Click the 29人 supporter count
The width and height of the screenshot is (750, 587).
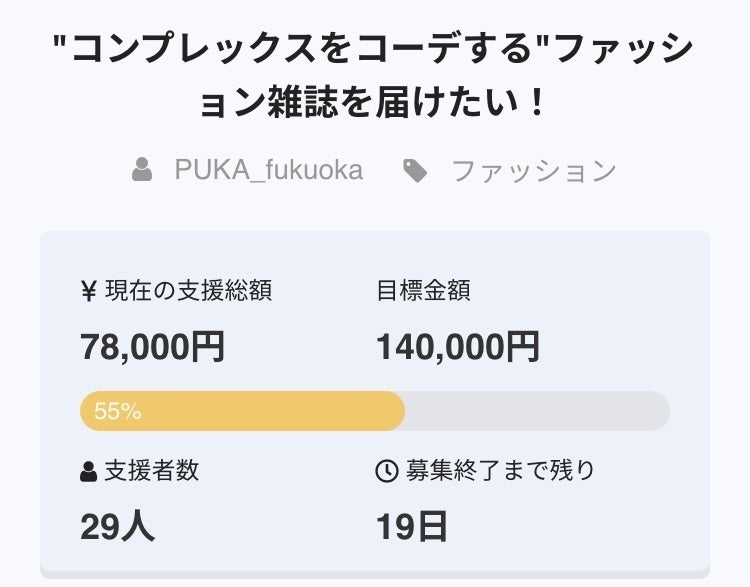[117, 526]
